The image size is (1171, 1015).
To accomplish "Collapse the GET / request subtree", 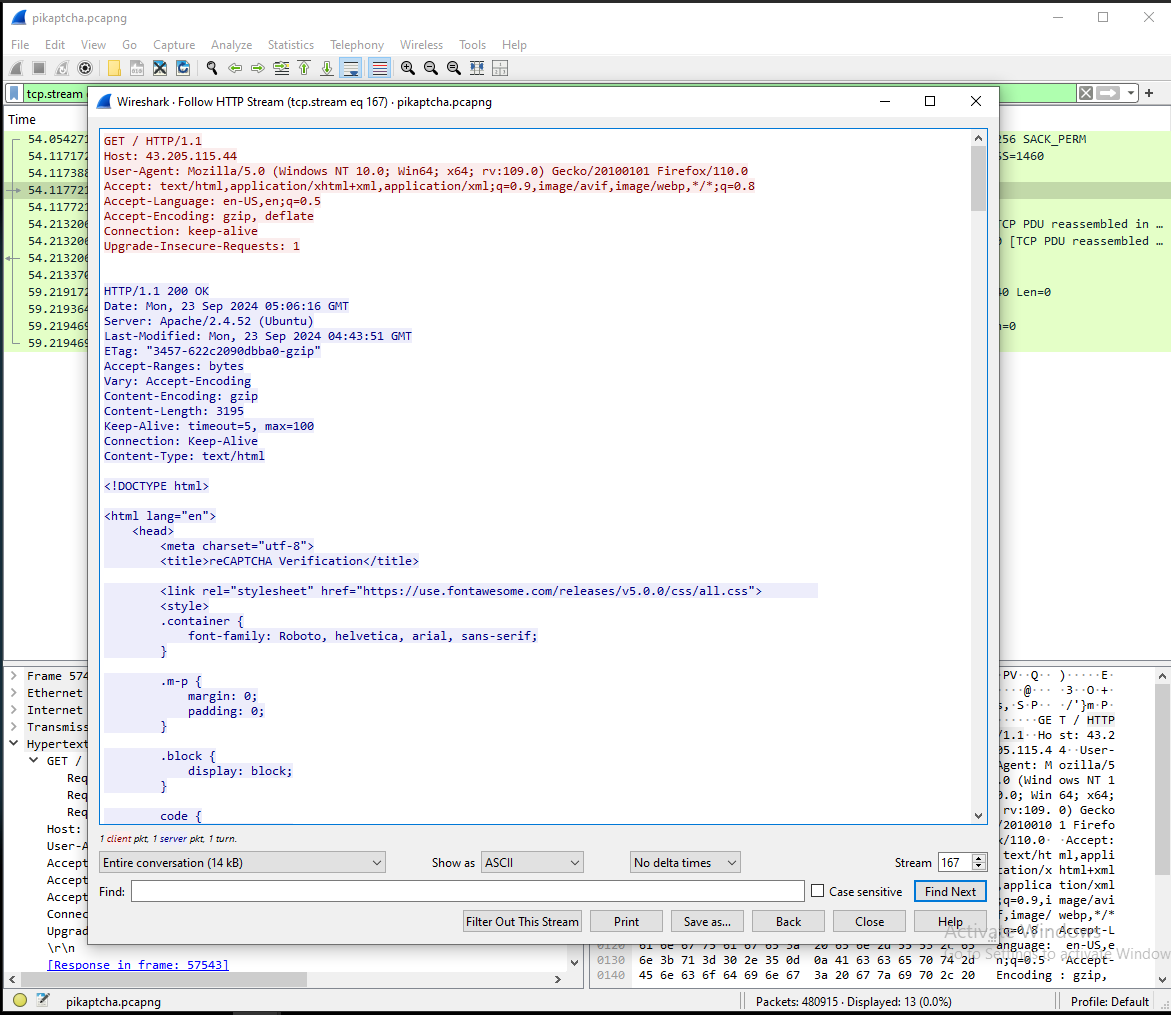I will point(34,760).
